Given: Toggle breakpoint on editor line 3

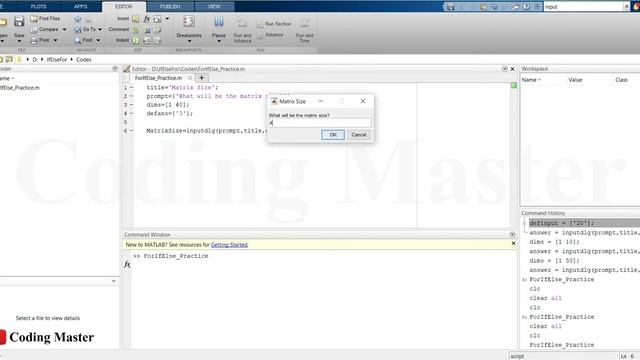Looking at the screenshot, I should pyautogui.click(x=131, y=105).
